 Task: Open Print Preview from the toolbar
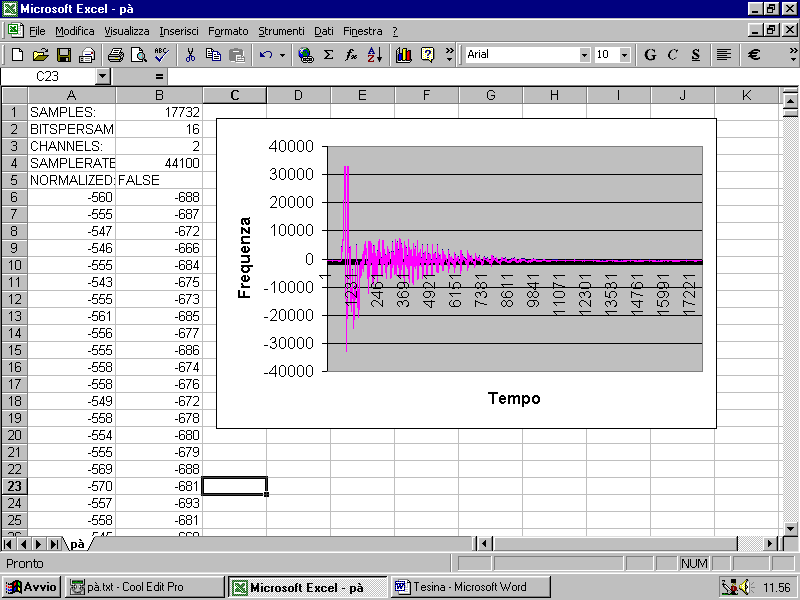[139, 55]
